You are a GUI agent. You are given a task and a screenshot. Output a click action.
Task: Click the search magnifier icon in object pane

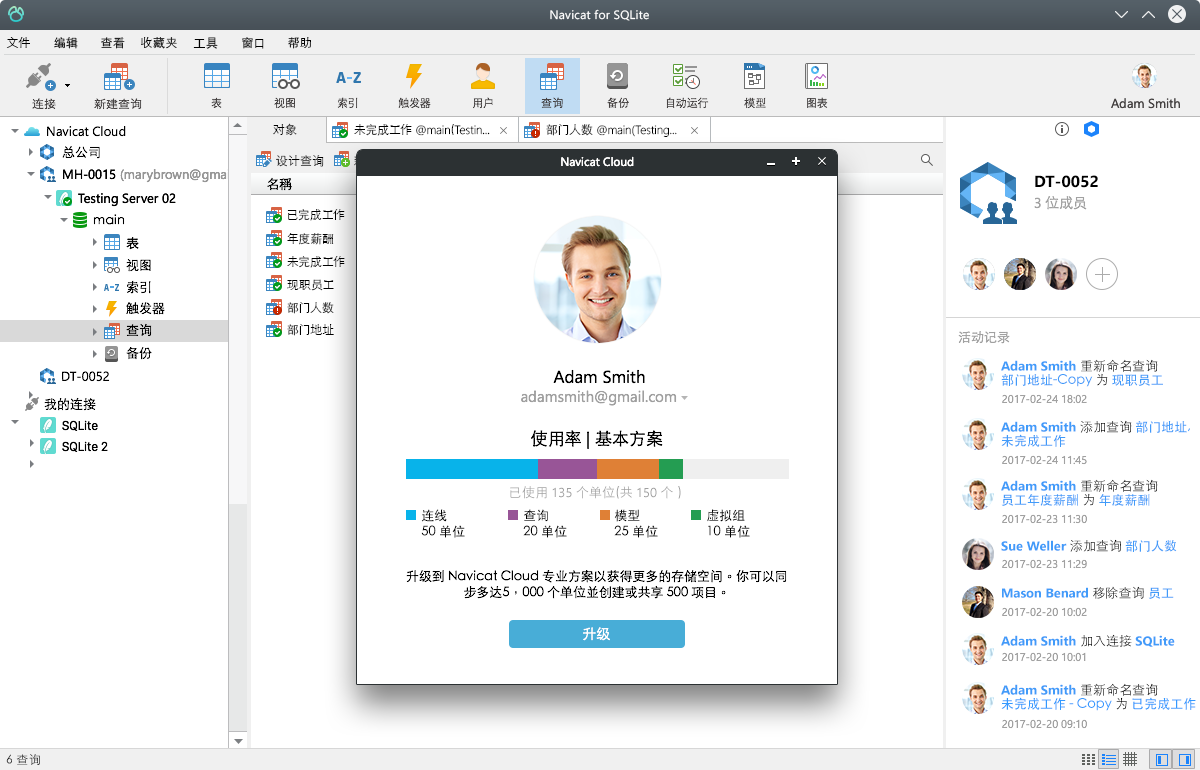pos(927,160)
